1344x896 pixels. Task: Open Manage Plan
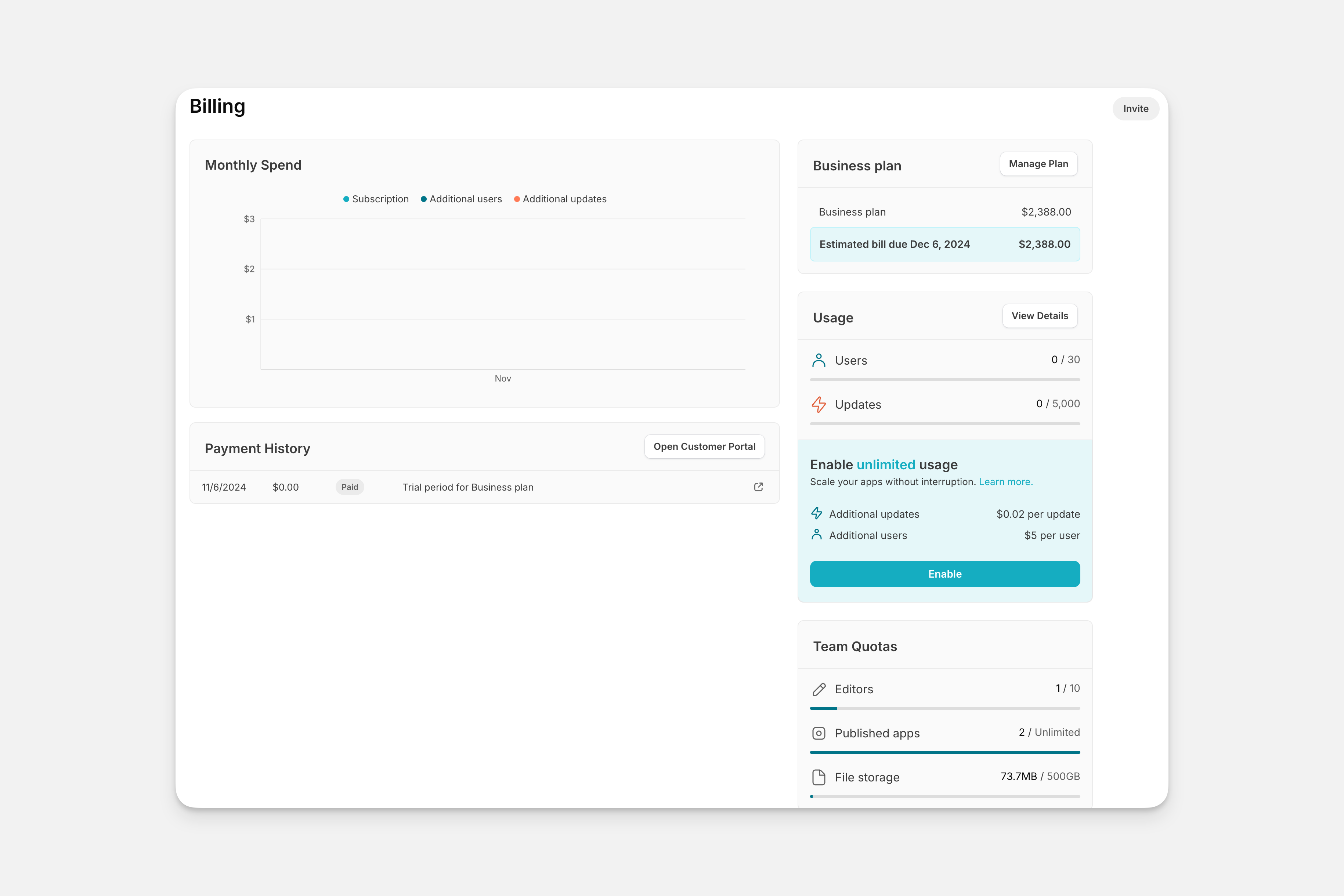pos(1038,164)
